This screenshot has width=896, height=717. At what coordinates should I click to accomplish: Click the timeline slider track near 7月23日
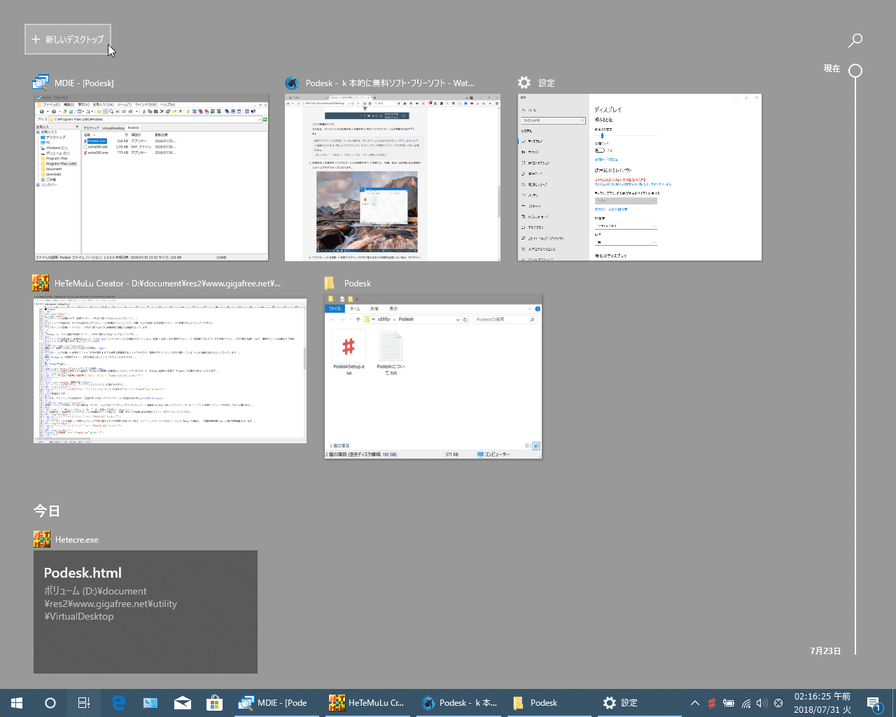tap(855, 651)
